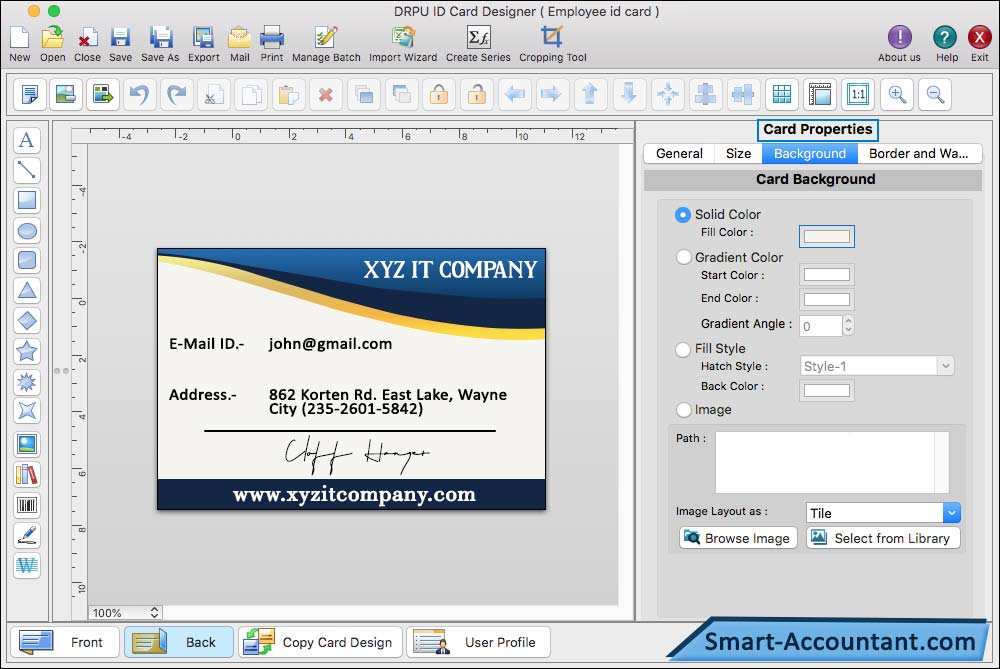Open the User Profile button

(x=478, y=642)
